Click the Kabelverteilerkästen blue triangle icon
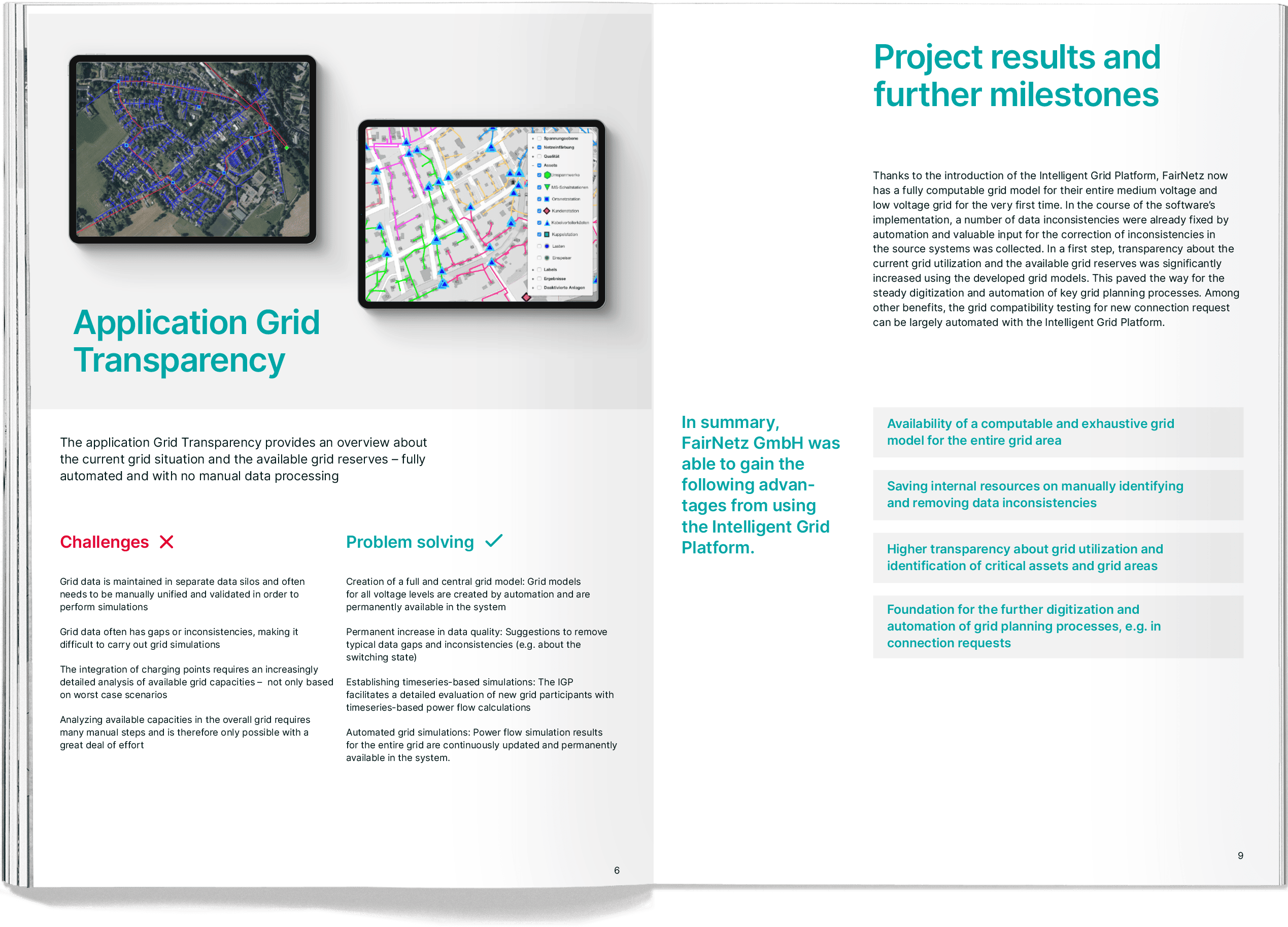 coord(548,223)
